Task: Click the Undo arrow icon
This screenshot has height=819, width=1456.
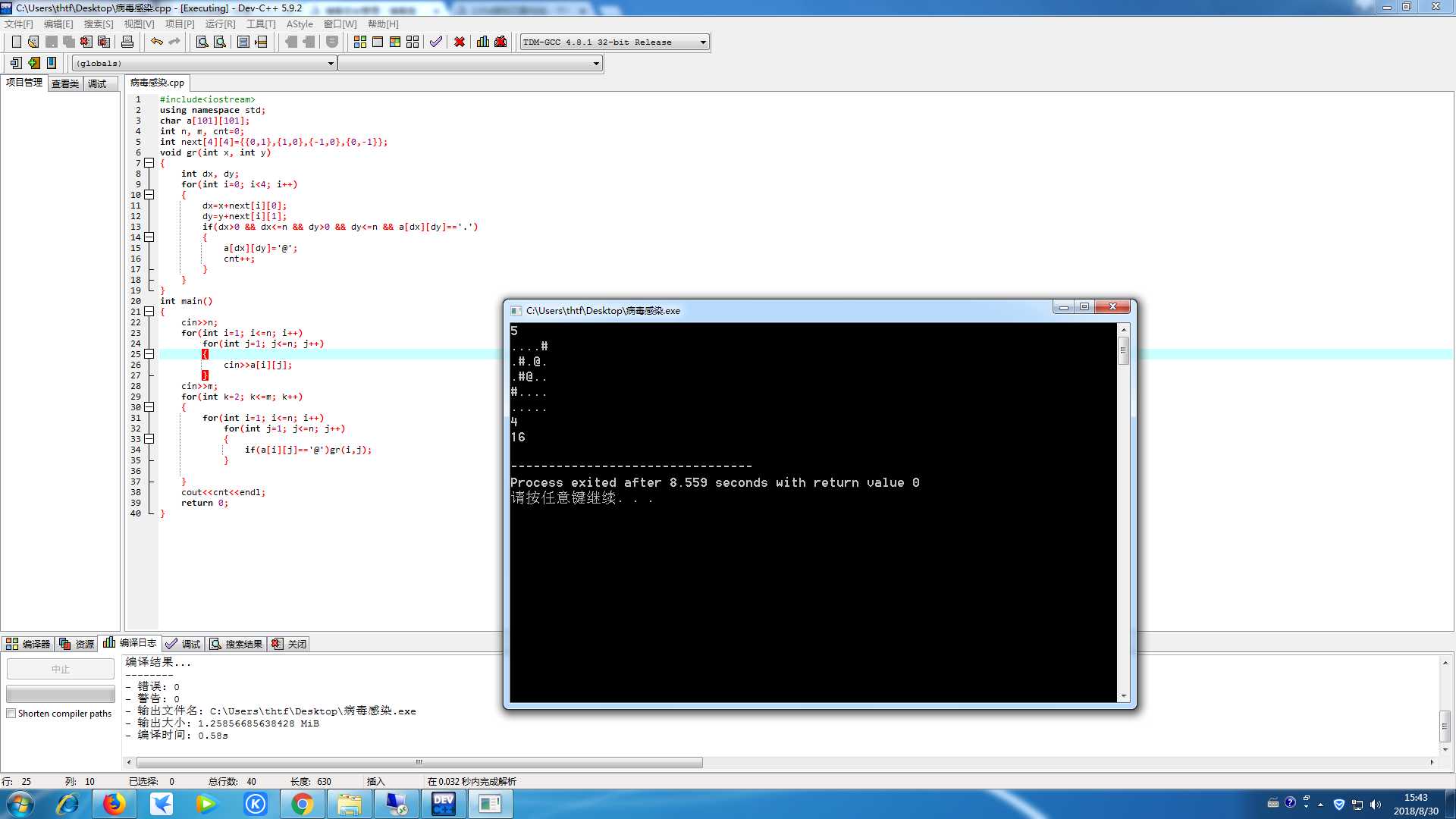Action: 157,42
